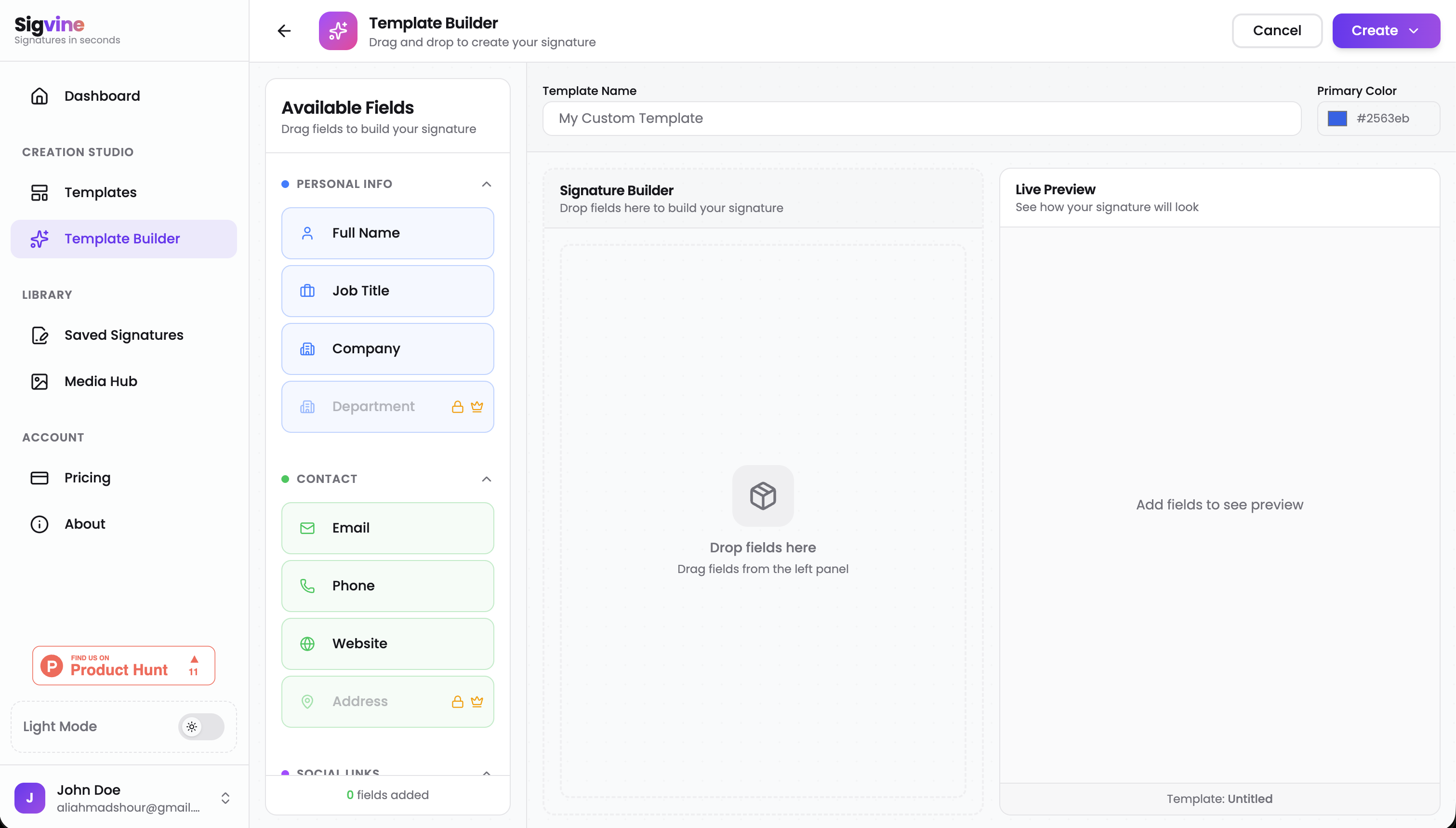
Task: Go to Saved Signatures page
Action: pyautogui.click(x=124, y=335)
